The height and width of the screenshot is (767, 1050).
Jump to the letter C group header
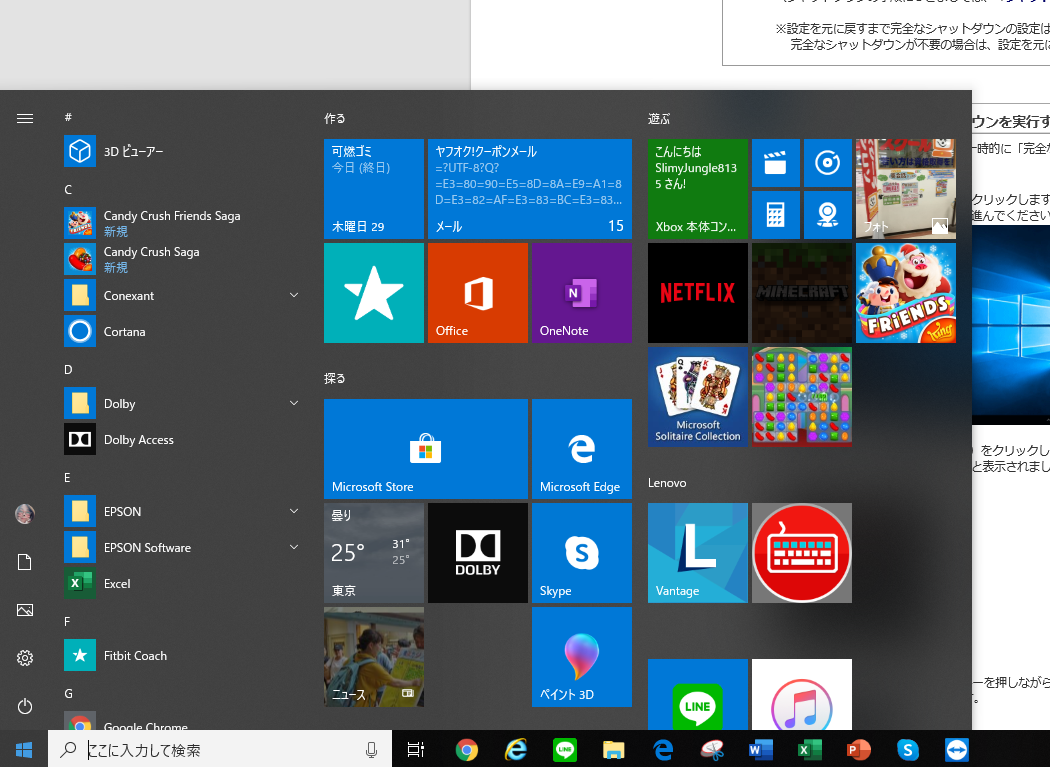point(68,190)
